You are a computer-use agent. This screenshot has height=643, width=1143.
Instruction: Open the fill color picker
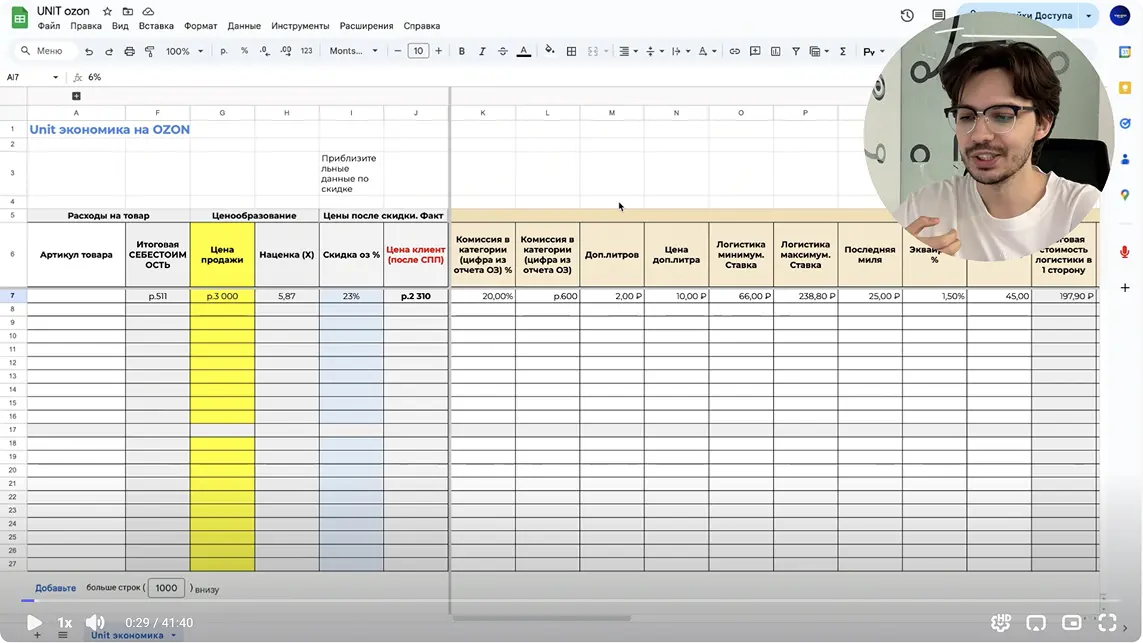tap(550, 51)
